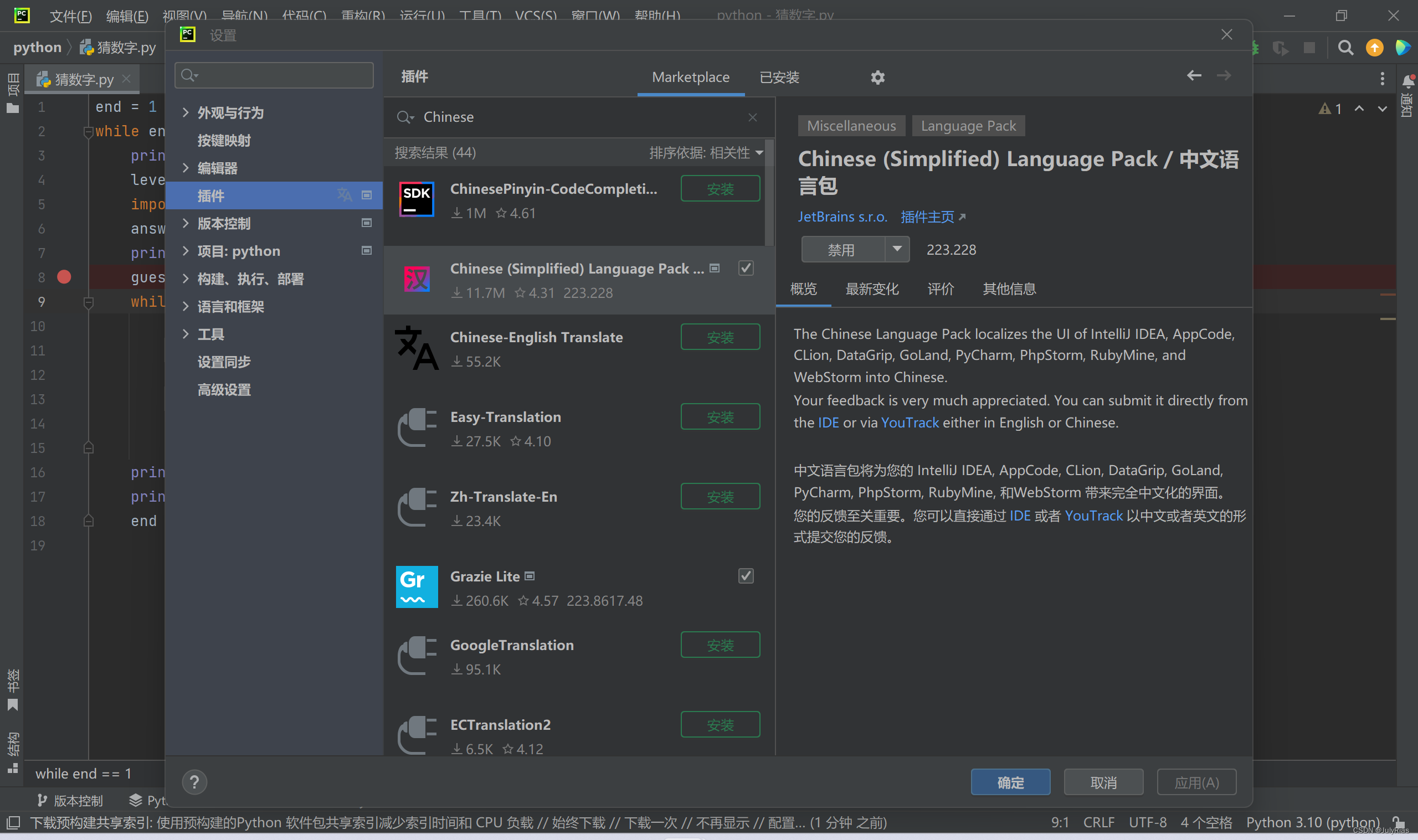
Task: Open editor tab options three-dot menu
Action: pos(1383,79)
